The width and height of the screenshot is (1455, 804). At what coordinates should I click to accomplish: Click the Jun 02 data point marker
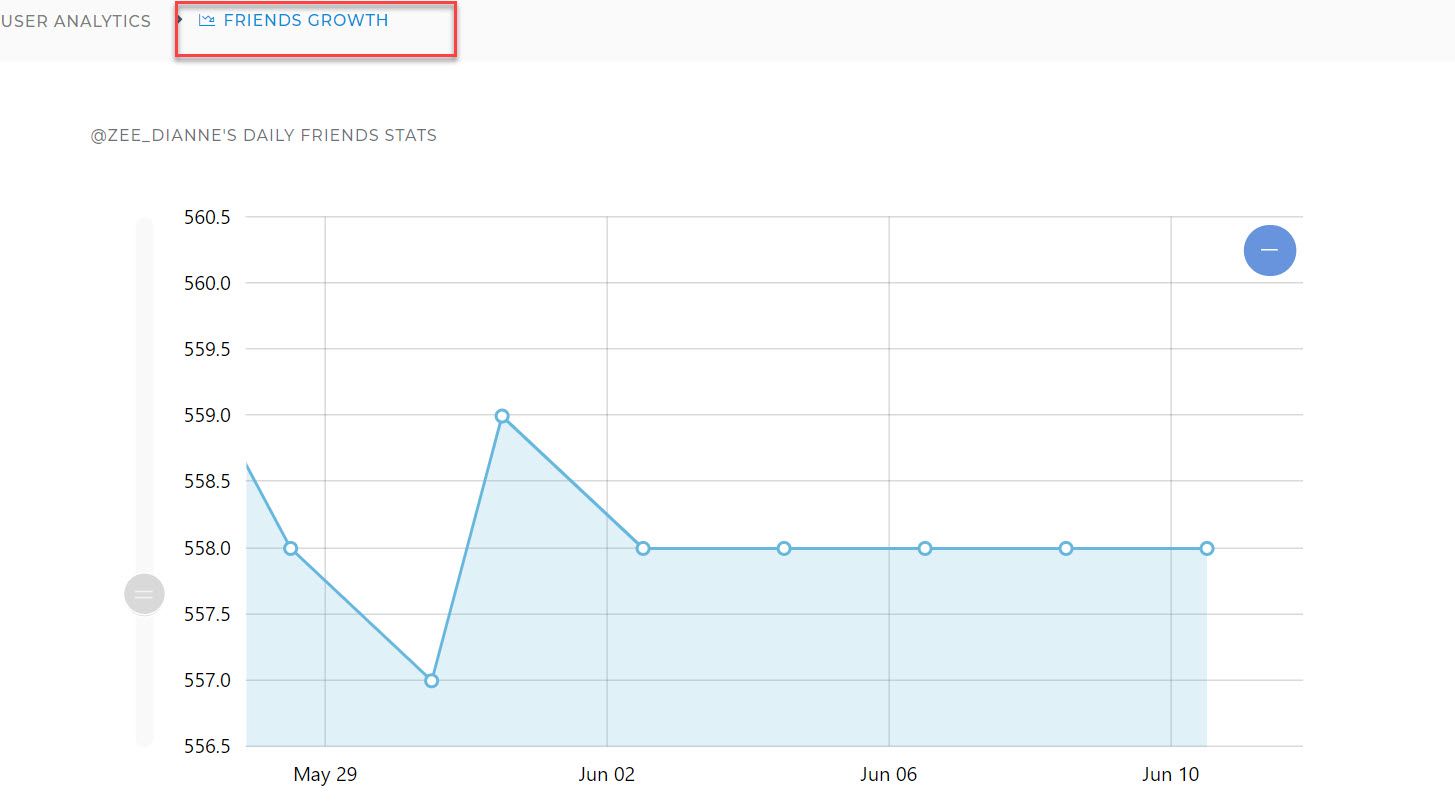pyautogui.click(x=642, y=548)
